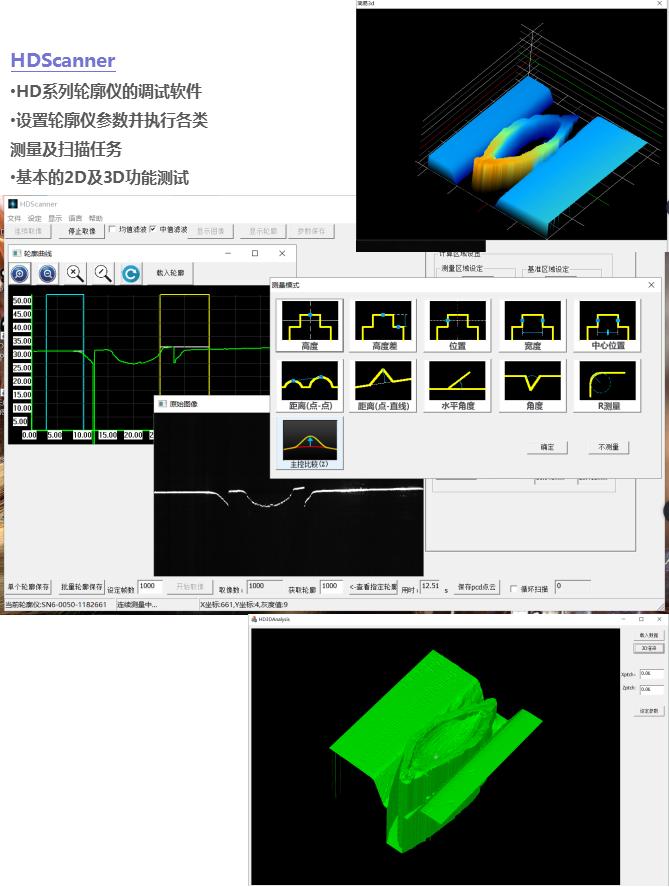Click the yellow region box in profile graph
The width and height of the screenshot is (669, 887).
184,344
